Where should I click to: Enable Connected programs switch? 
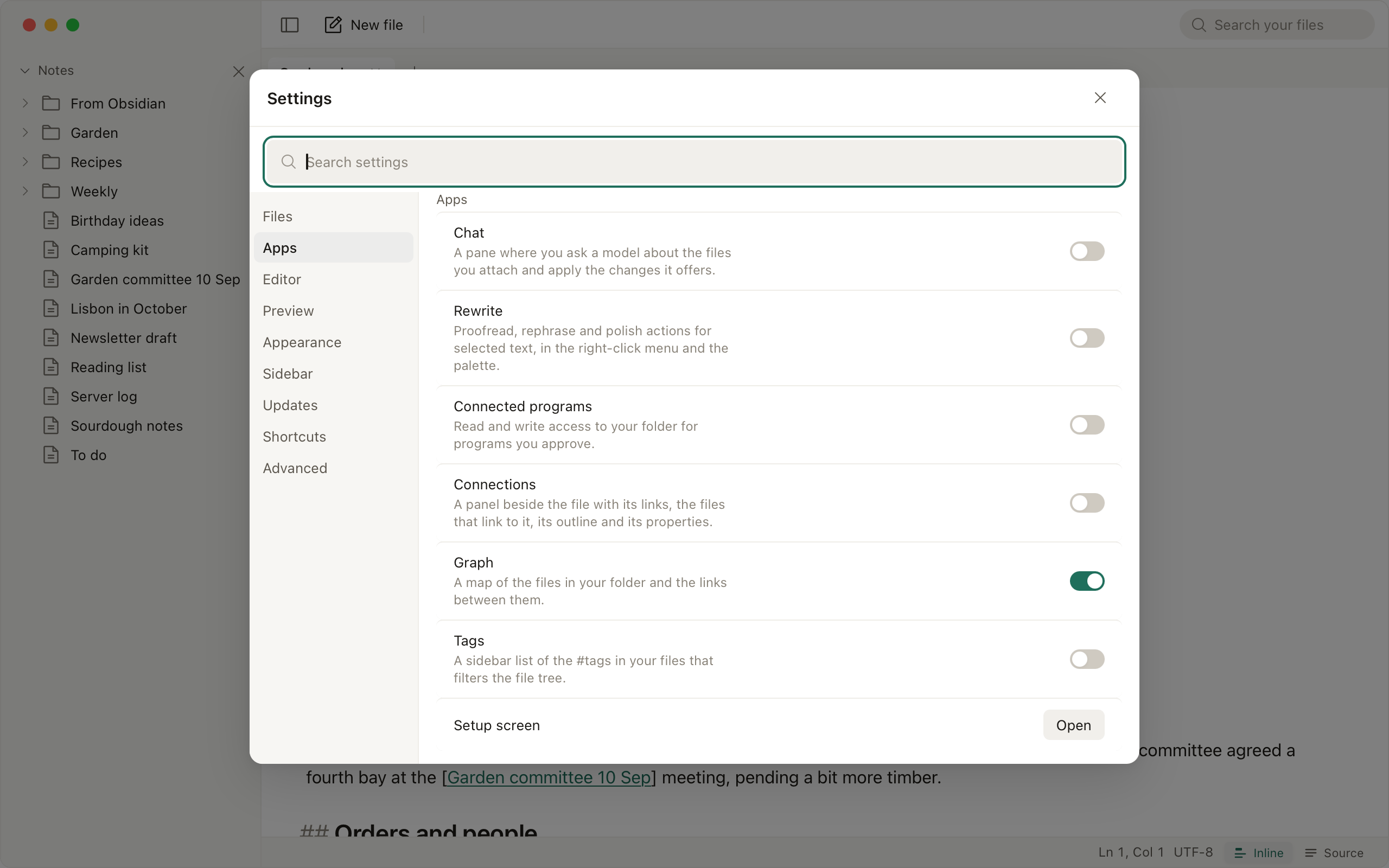[1087, 425]
